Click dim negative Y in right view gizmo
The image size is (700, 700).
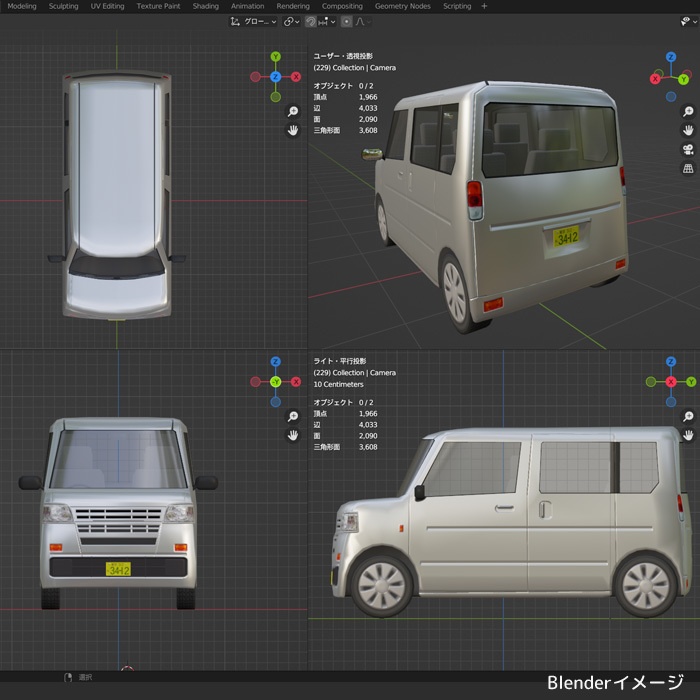tap(650, 382)
